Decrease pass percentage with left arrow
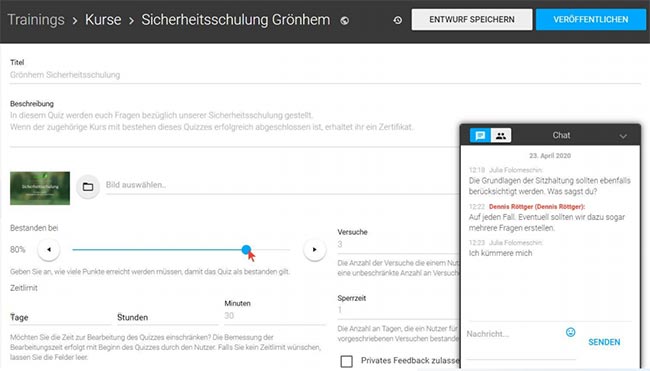Screen dimensions: 650x371 [49, 250]
